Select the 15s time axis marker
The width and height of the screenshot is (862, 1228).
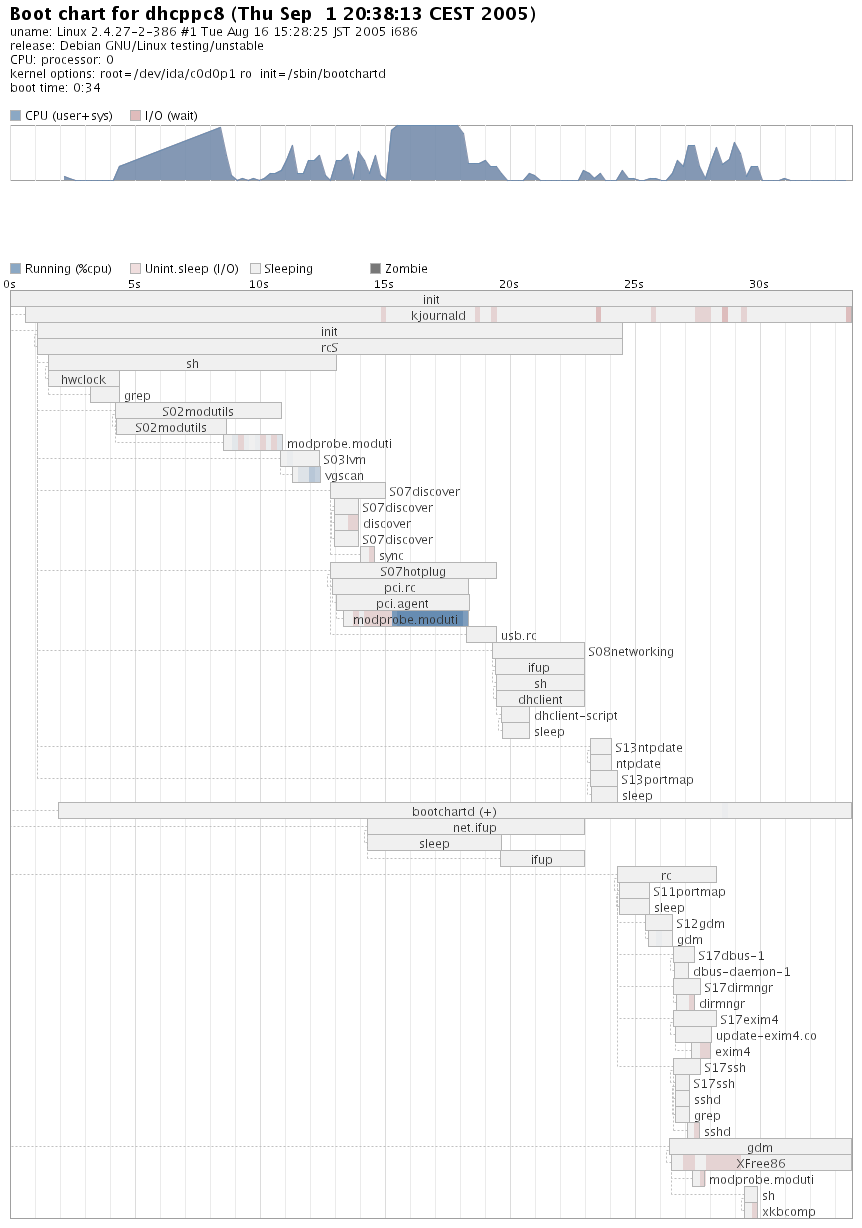[x=384, y=284]
